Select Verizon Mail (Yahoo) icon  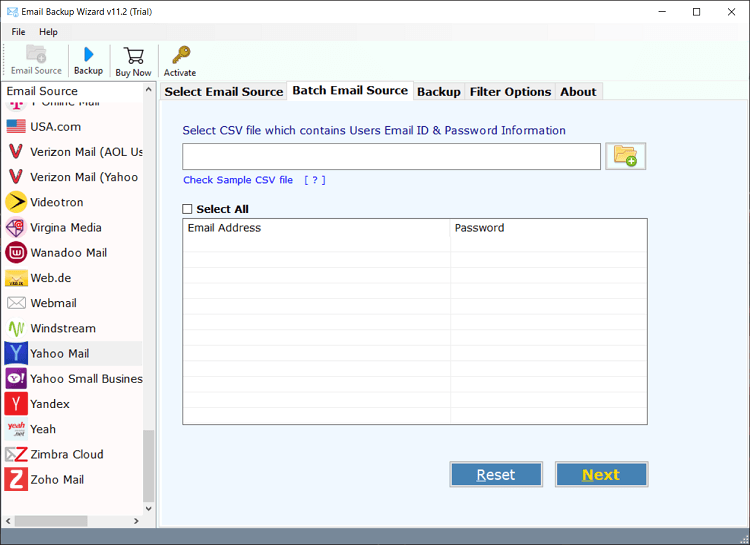point(16,177)
